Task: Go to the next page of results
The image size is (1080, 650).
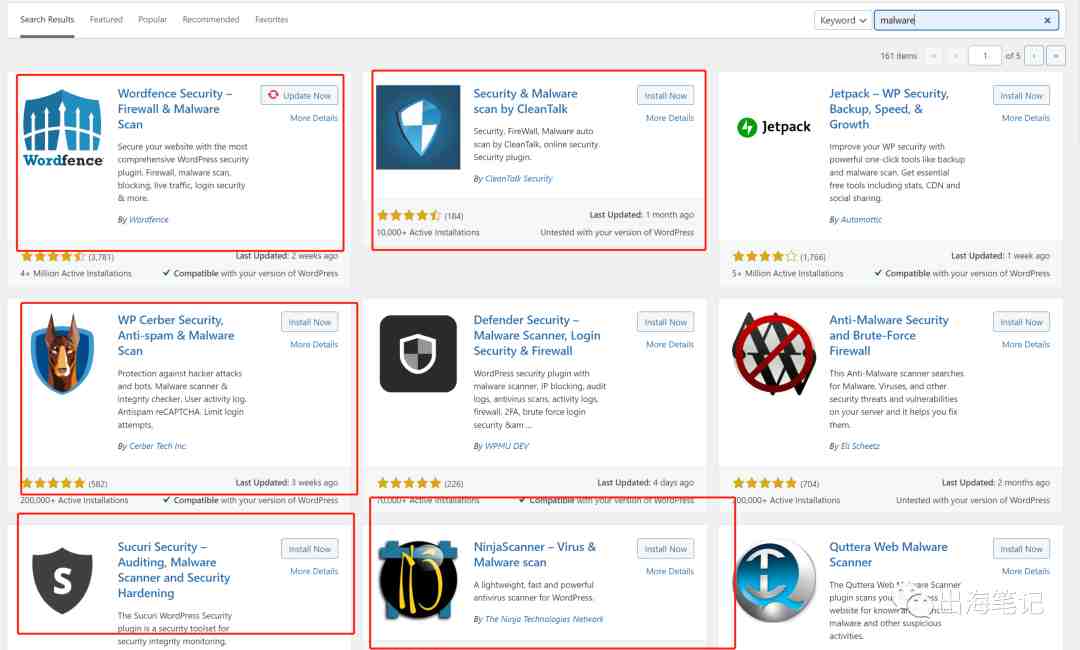Action: (x=1034, y=56)
